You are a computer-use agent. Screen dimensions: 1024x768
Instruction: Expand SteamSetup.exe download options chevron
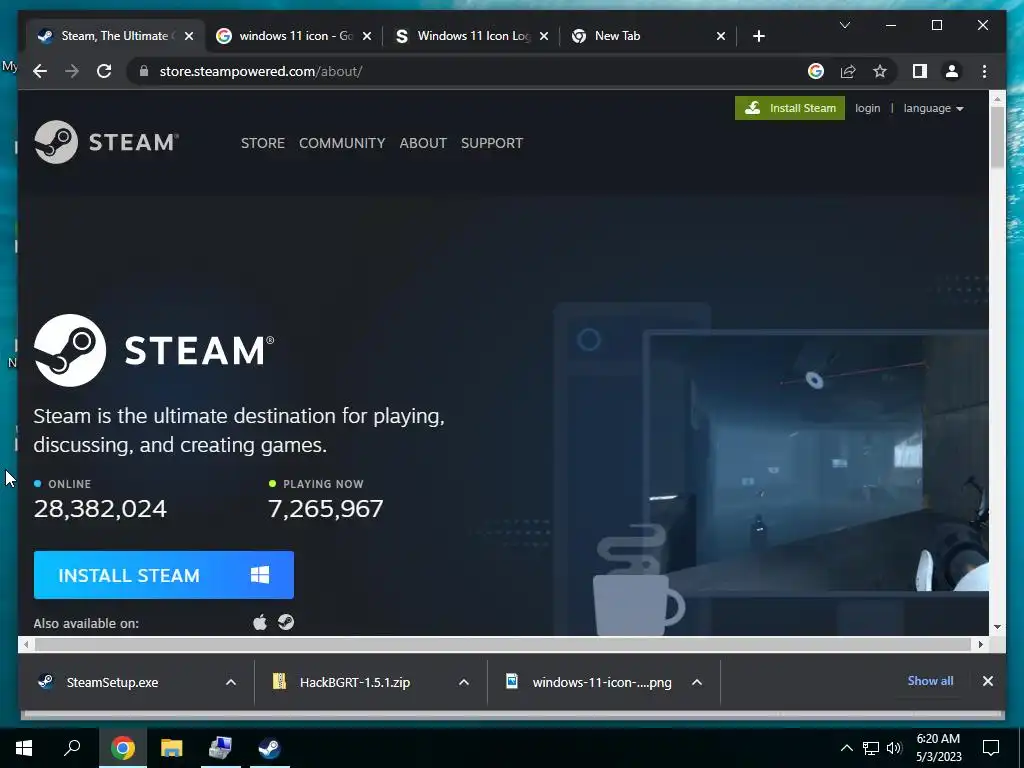(x=231, y=682)
